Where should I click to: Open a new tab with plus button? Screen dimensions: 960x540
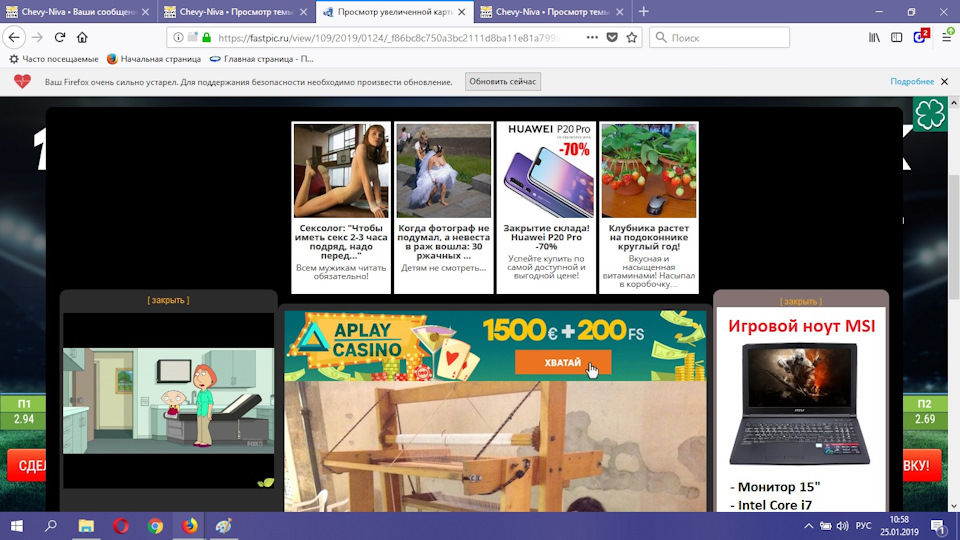coord(643,11)
